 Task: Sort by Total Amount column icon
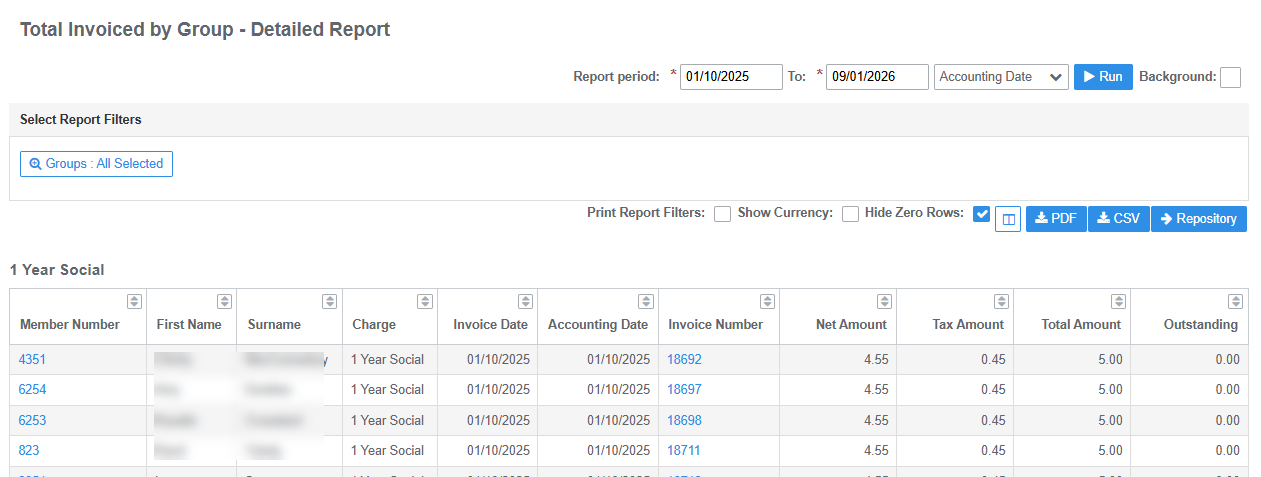(x=1118, y=301)
